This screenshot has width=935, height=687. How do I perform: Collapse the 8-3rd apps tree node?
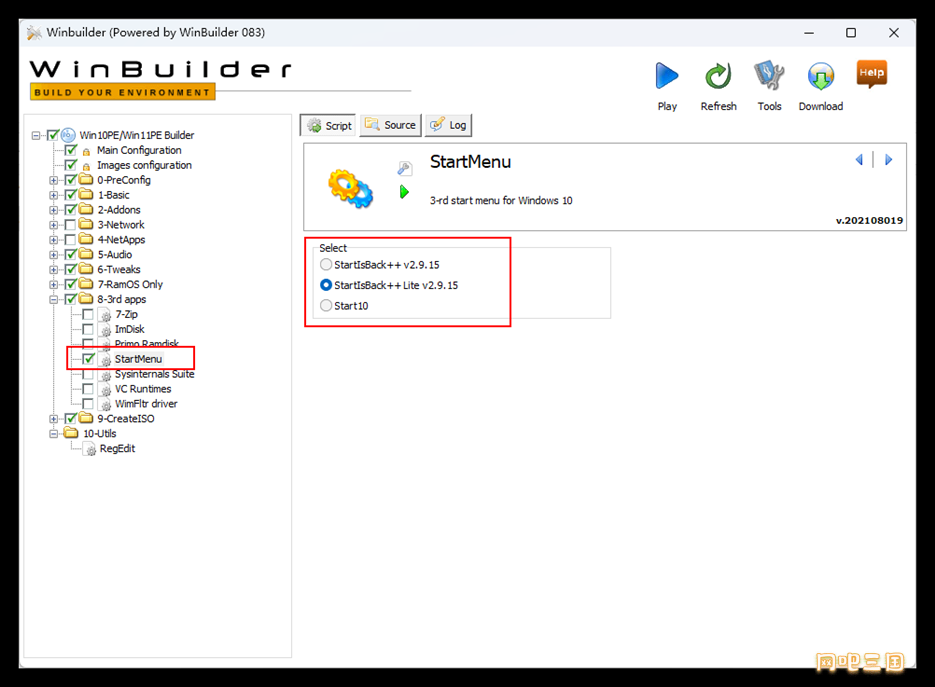[54, 299]
